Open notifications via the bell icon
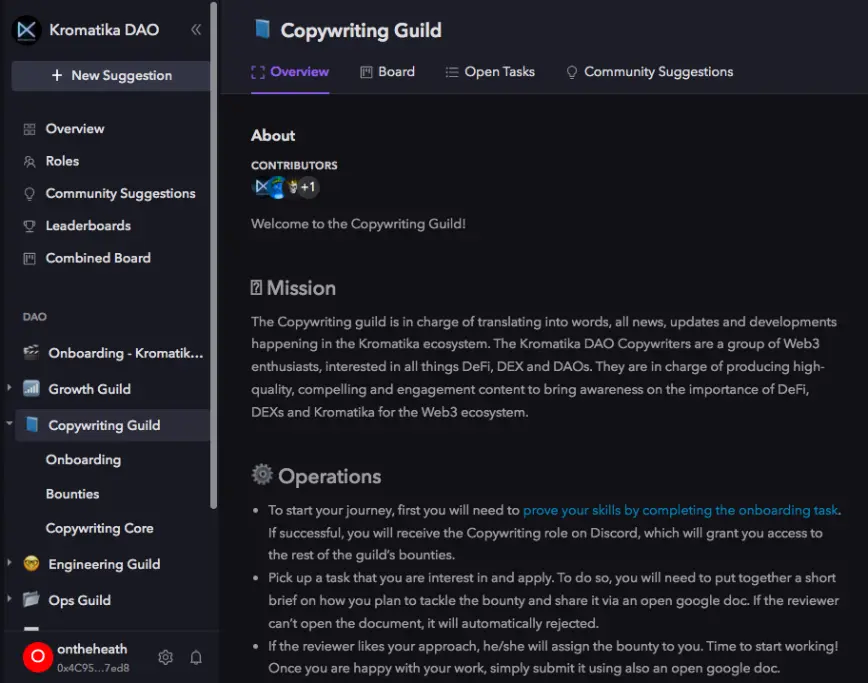The image size is (868, 683). [x=196, y=658]
